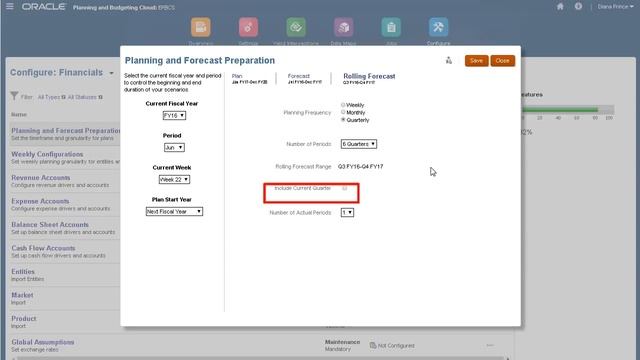Click the Close button in dialog
The image size is (640, 360).
pos(502,61)
